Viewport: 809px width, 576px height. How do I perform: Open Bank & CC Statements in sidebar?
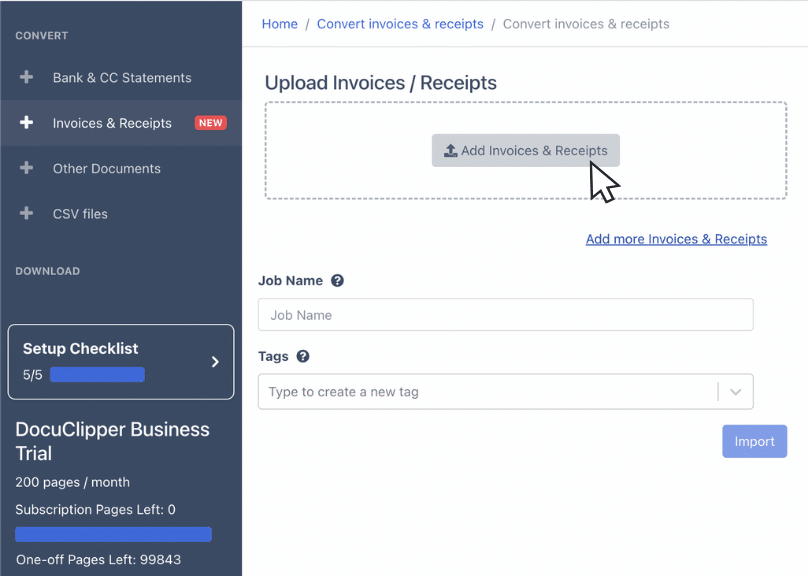(x=122, y=77)
